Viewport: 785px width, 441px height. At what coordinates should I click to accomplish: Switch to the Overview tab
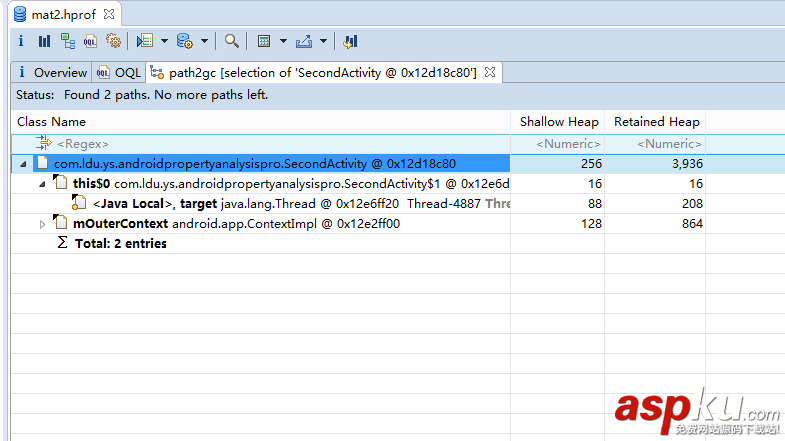coord(52,73)
